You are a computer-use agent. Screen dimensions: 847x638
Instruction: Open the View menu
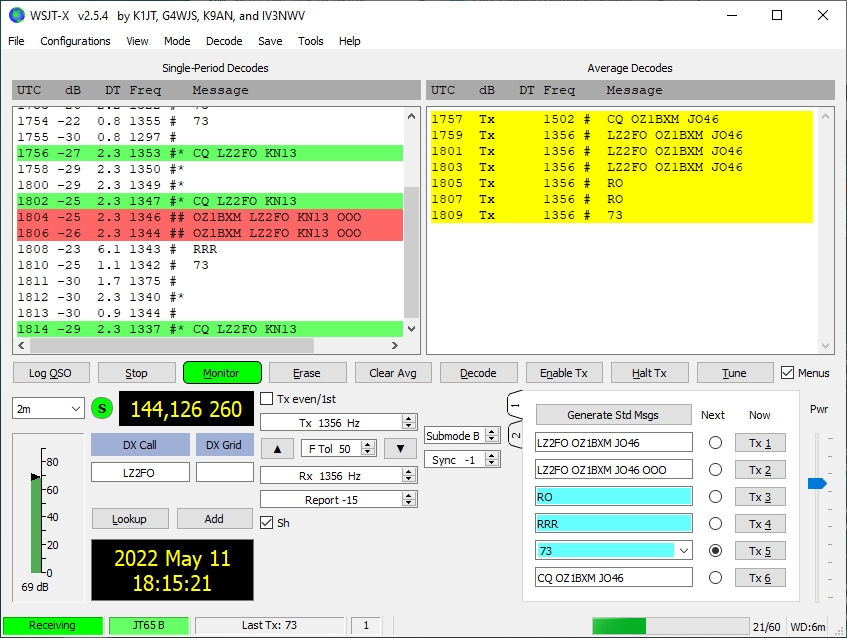137,41
